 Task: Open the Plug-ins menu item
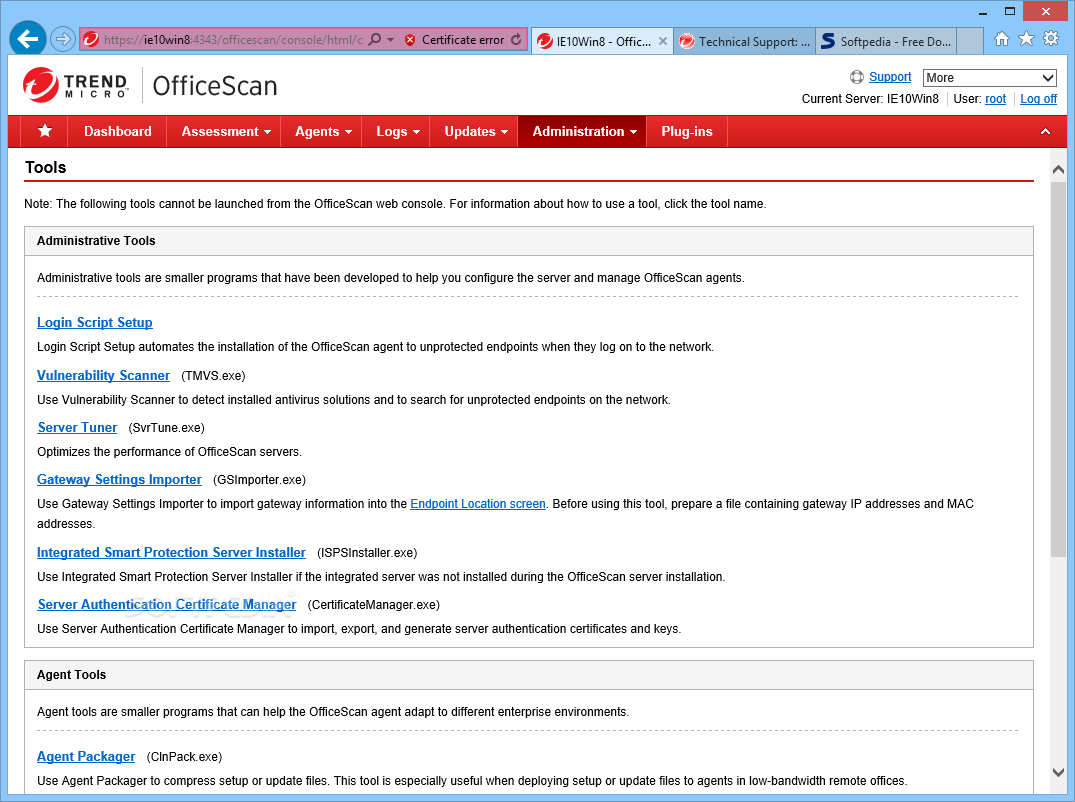(x=686, y=131)
